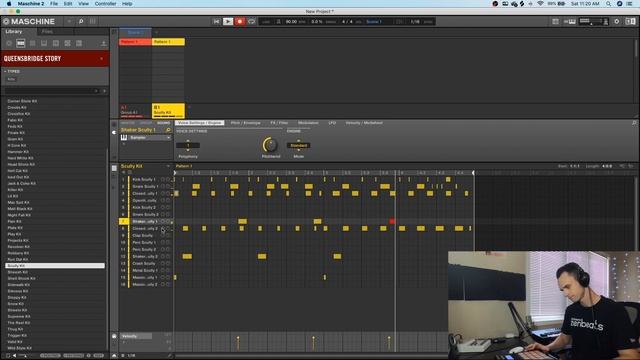Image resolution: width=640 pixels, height=360 pixels.
Task: Click the Polyphony value field
Action: (188, 145)
